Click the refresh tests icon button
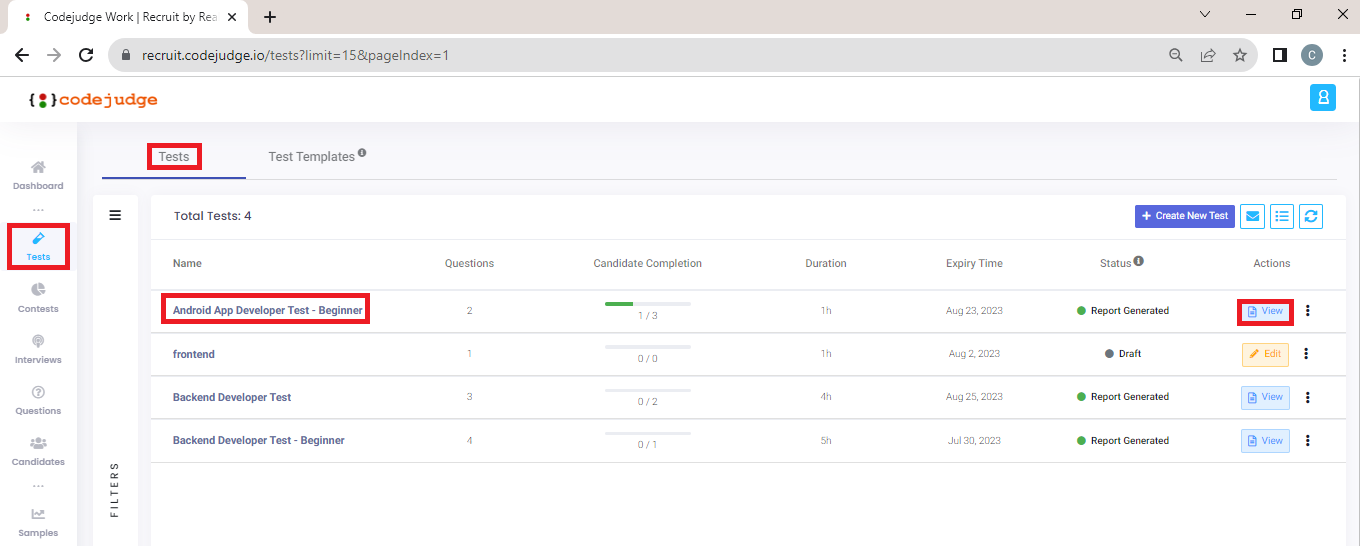1360x546 pixels. [x=1311, y=216]
